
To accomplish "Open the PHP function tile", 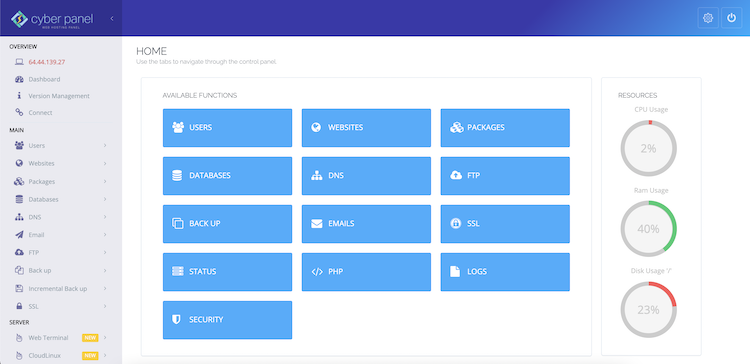I will pyautogui.click(x=366, y=272).
